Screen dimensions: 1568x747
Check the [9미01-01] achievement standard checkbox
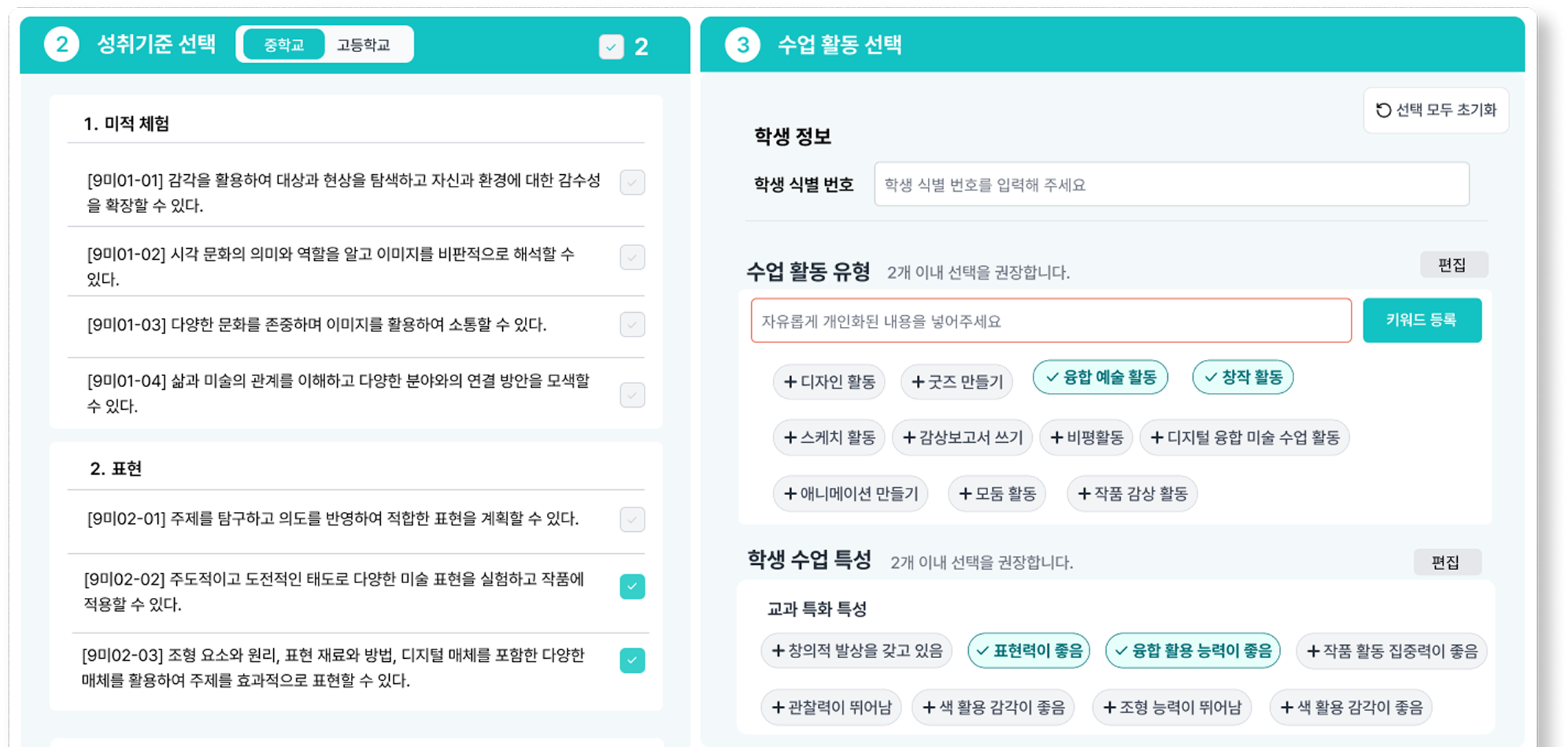(x=632, y=182)
